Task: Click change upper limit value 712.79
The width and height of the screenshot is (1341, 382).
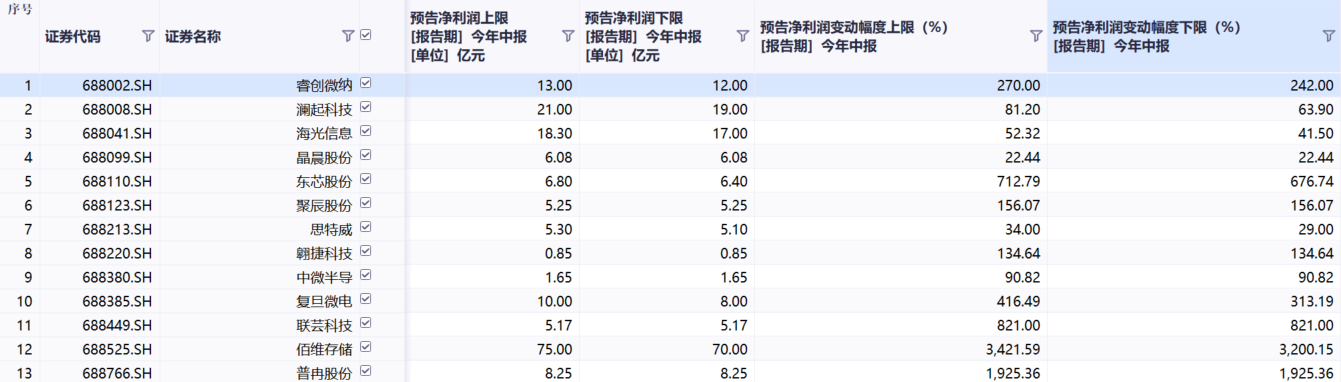Action: pos(1019,182)
